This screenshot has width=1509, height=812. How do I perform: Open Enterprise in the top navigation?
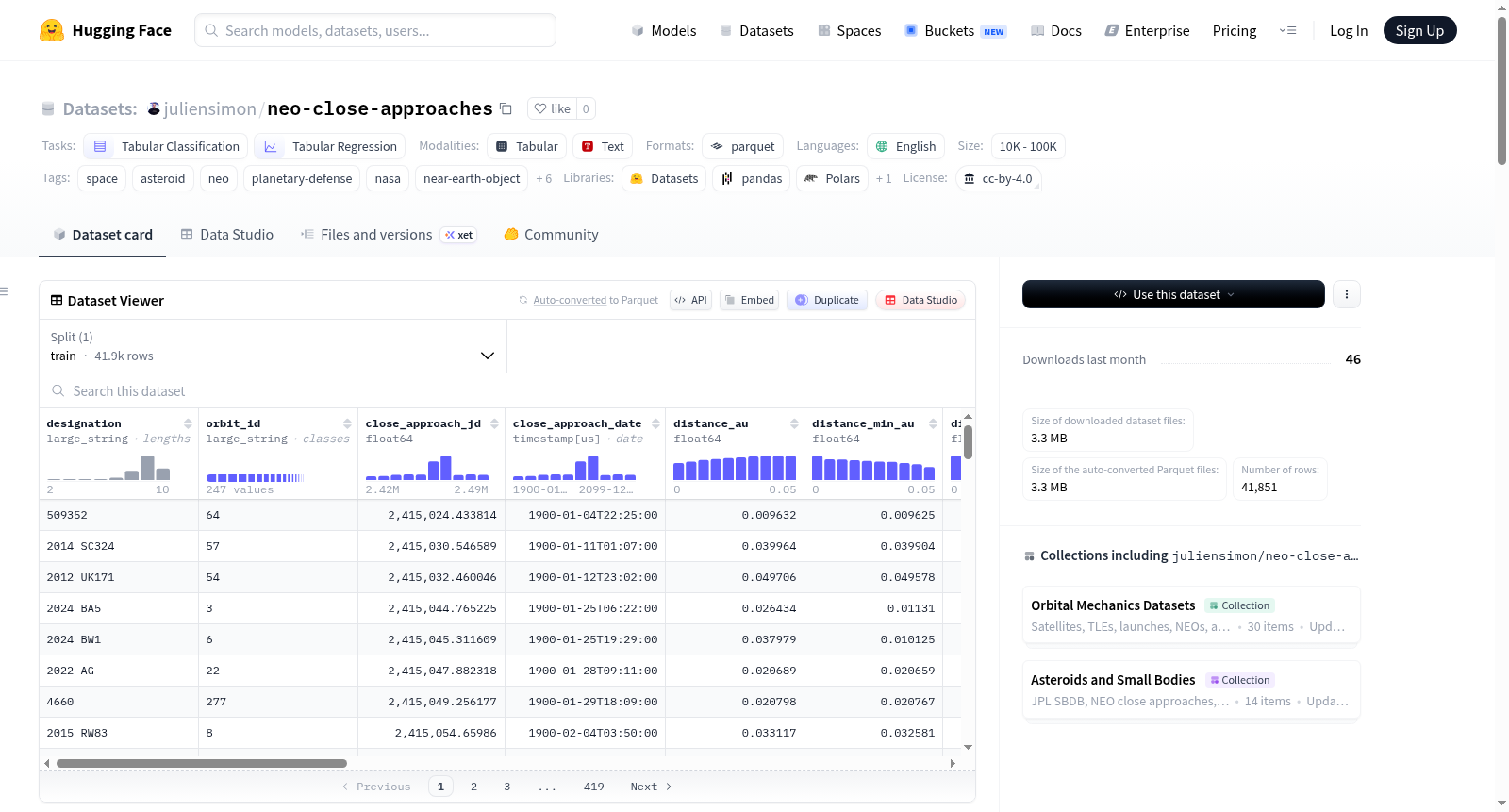pyautogui.click(x=1147, y=31)
